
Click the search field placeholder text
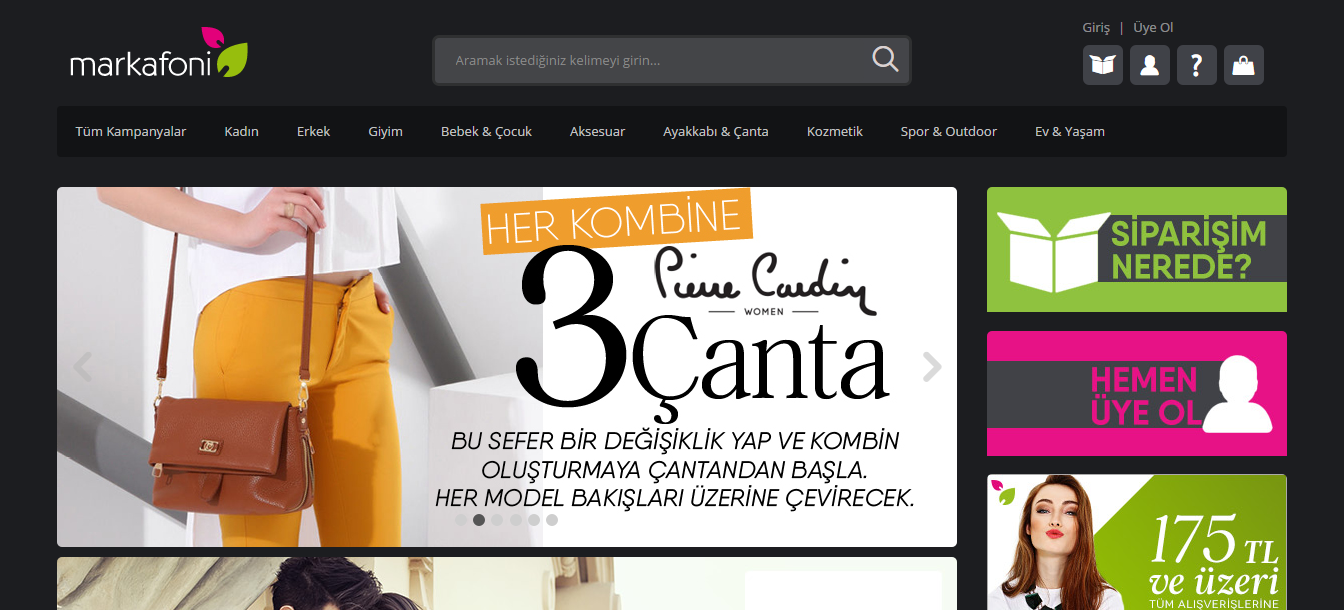[x=557, y=61]
